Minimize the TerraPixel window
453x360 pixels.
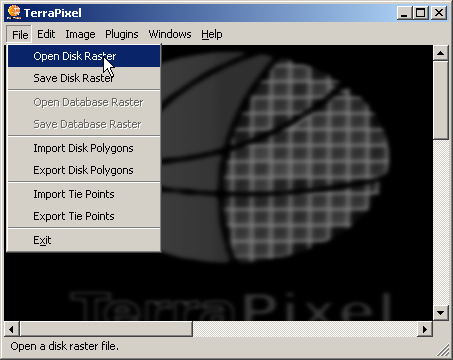pos(405,13)
